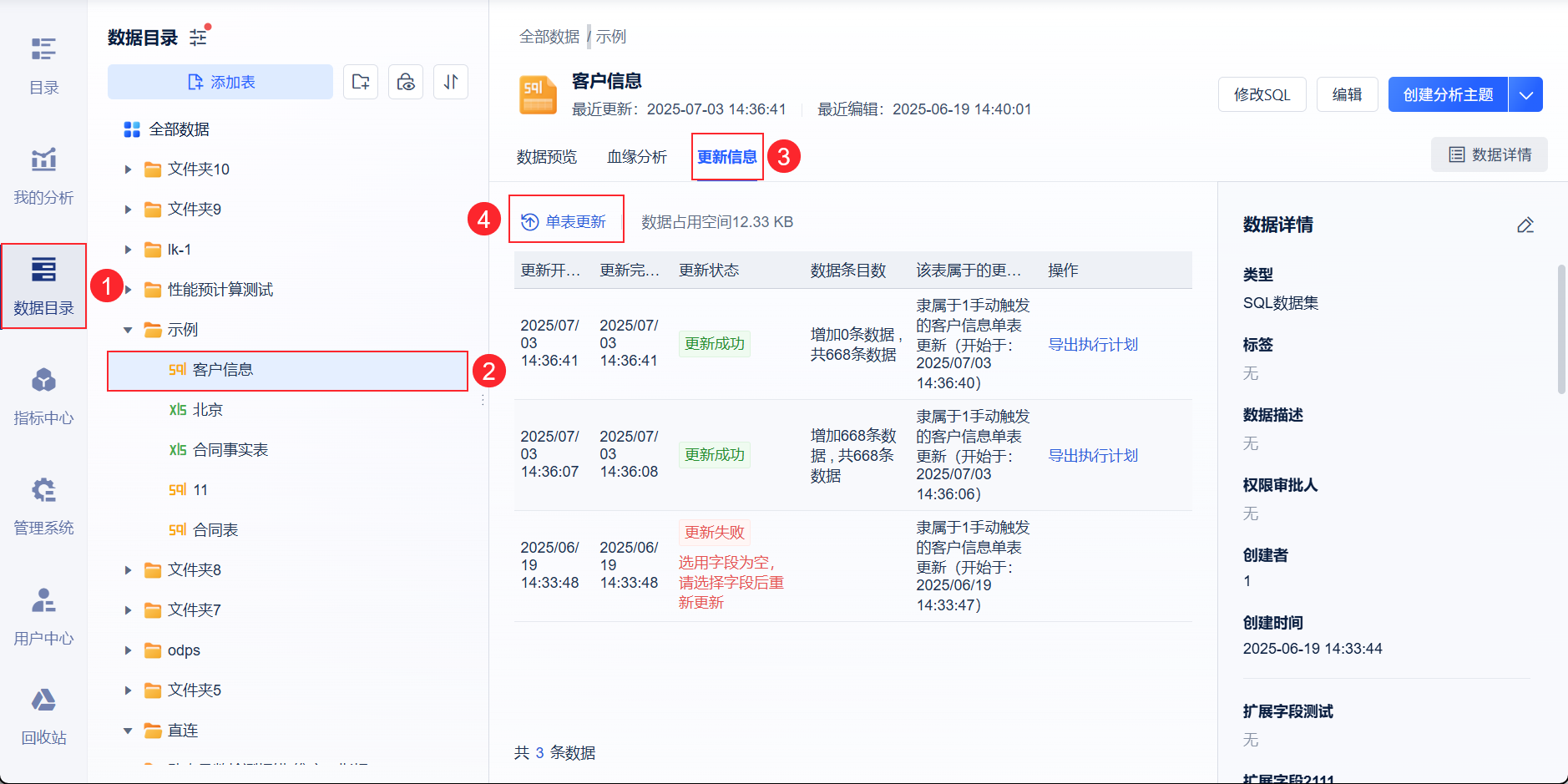Select the 合同事实表 table in tree
Image resolution: width=1568 pixels, height=784 pixels.
230,450
